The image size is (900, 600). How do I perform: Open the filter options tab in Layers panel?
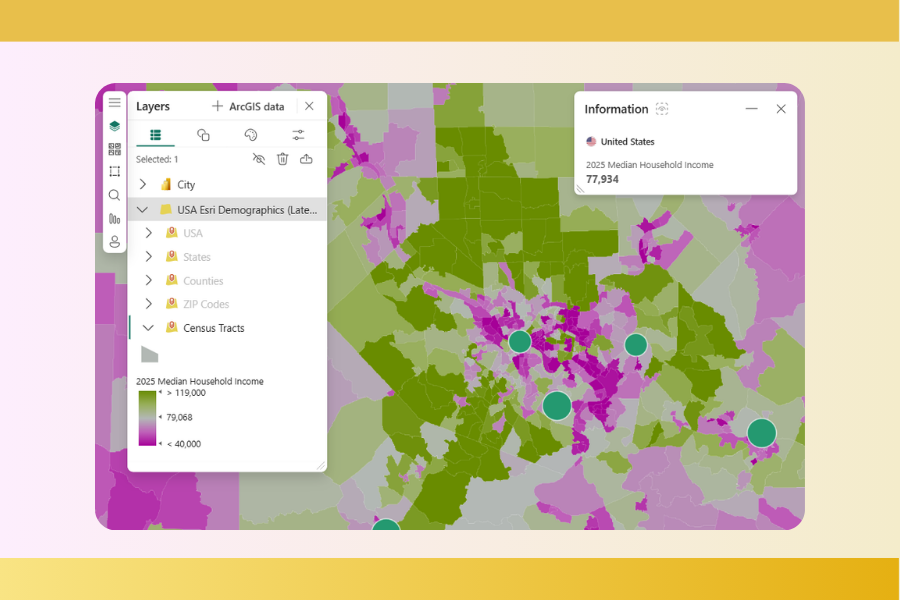click(298, 134)
